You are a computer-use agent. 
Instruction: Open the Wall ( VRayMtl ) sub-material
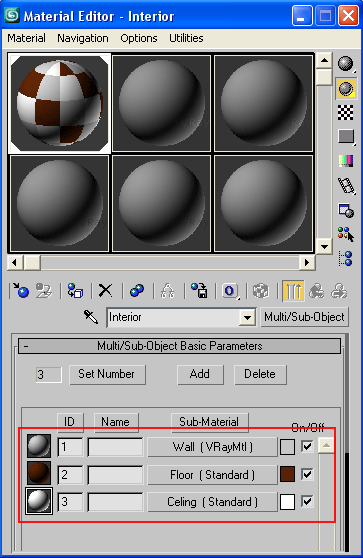212,447
